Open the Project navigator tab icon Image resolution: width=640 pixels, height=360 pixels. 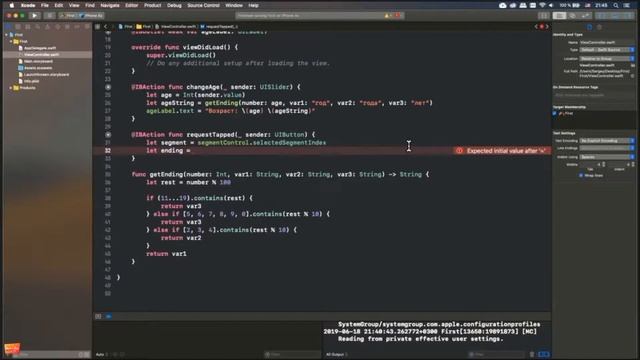pyautogui.click(x=8, y=27)
